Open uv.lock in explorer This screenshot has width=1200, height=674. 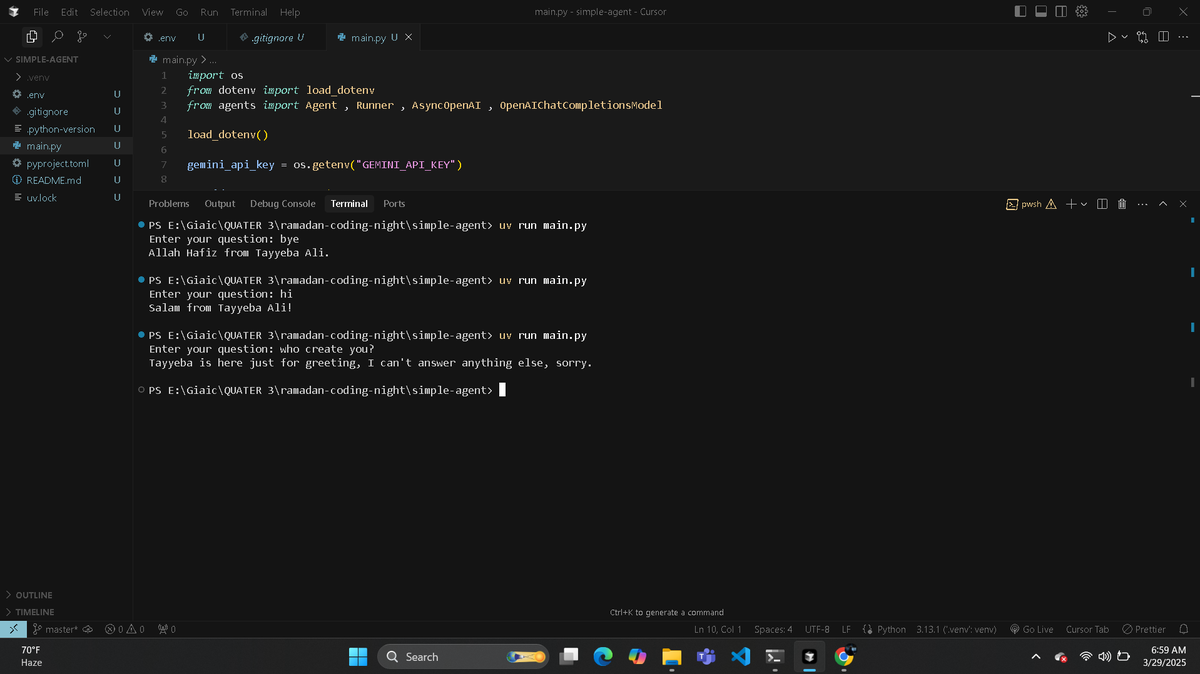coord(66,198)
